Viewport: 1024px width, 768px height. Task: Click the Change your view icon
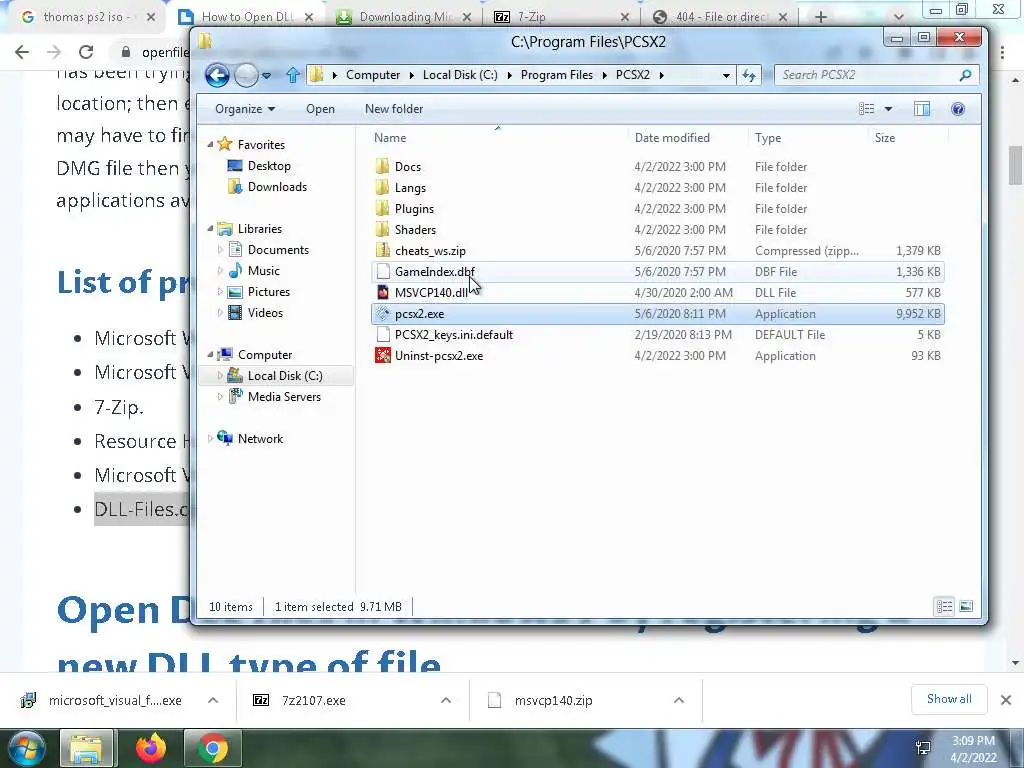[x=867, y=109]
